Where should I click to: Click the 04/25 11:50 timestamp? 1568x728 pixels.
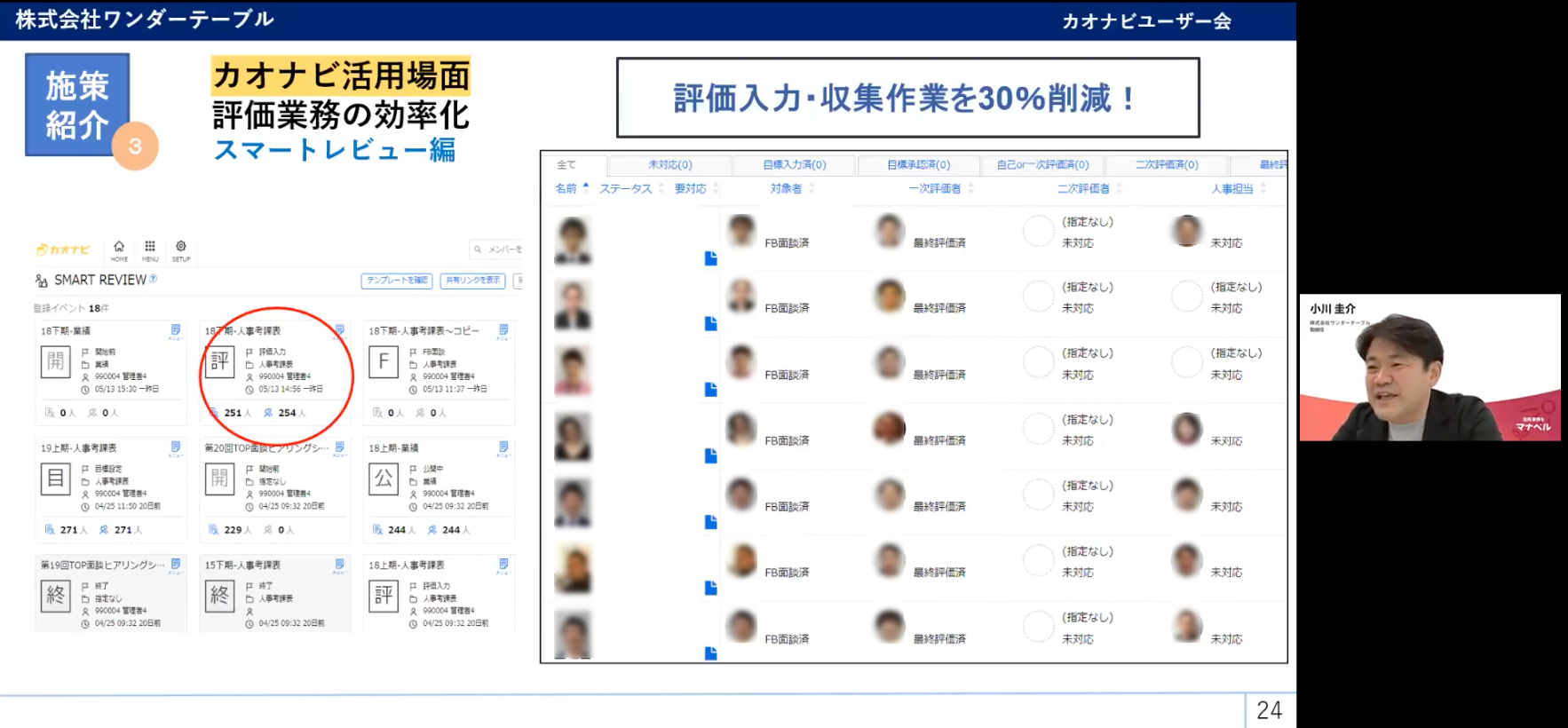[x=127, y=506]
